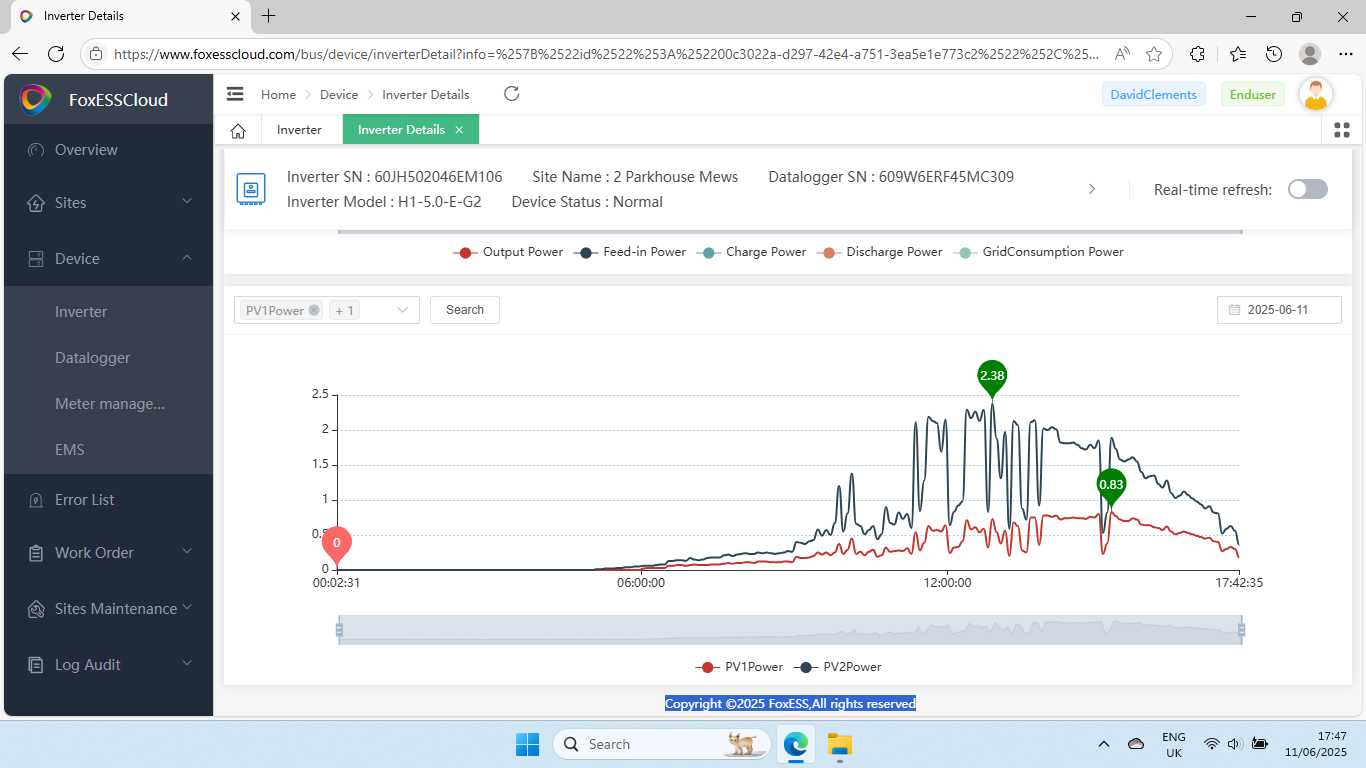The height and width of the screenshot is (768, 1366).
Task: Open File Explorer from the taskbar
Action: 839,744
